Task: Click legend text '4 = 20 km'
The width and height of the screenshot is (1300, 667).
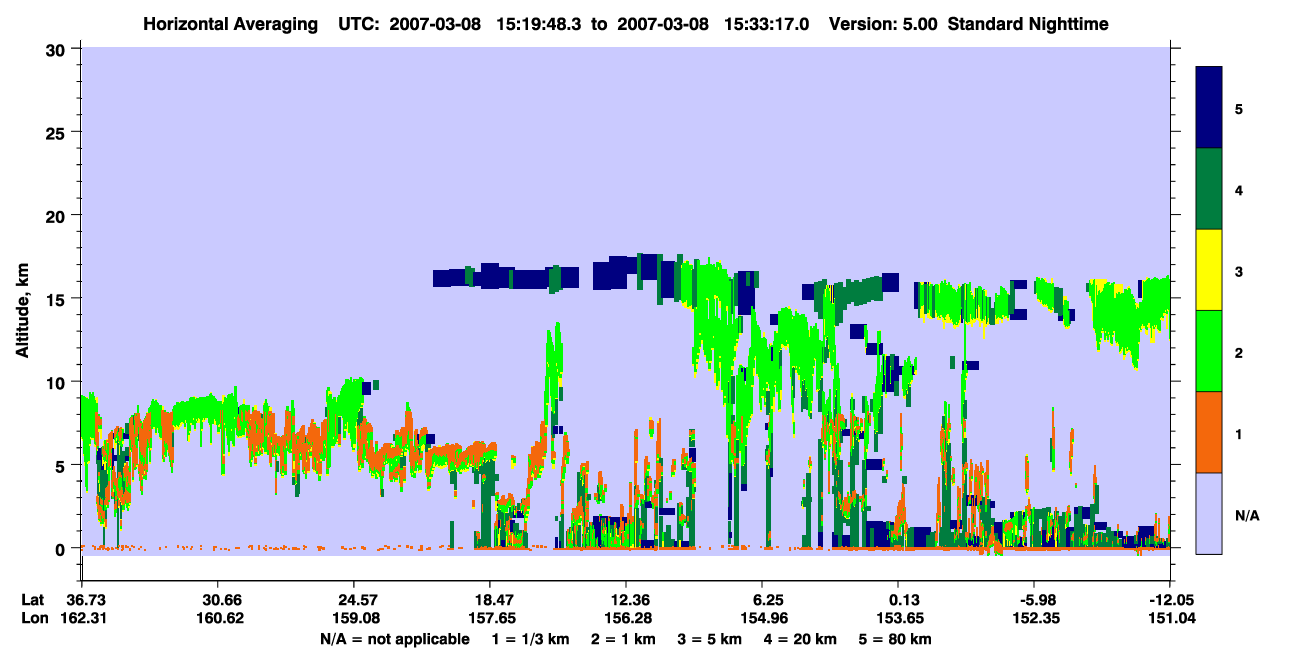Action: coord(801,639)
